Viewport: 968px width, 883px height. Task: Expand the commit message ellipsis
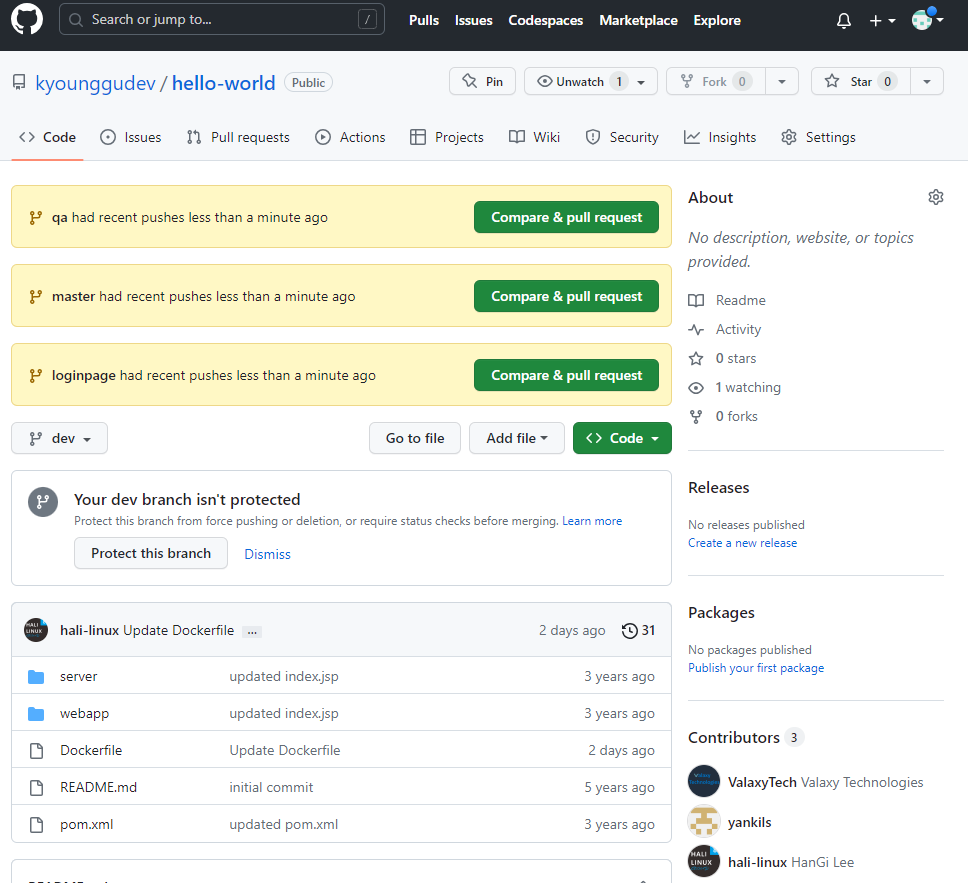tap(252, 632)
